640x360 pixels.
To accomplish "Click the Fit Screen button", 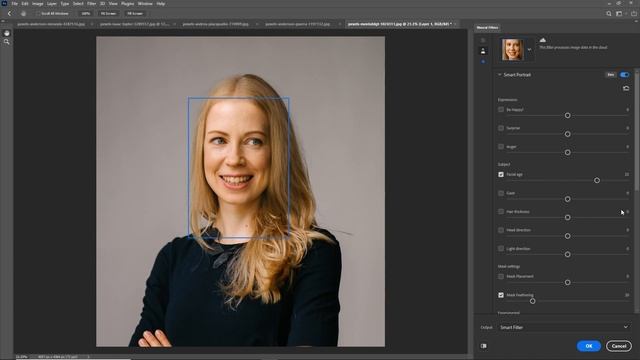I will coord(108,13).
